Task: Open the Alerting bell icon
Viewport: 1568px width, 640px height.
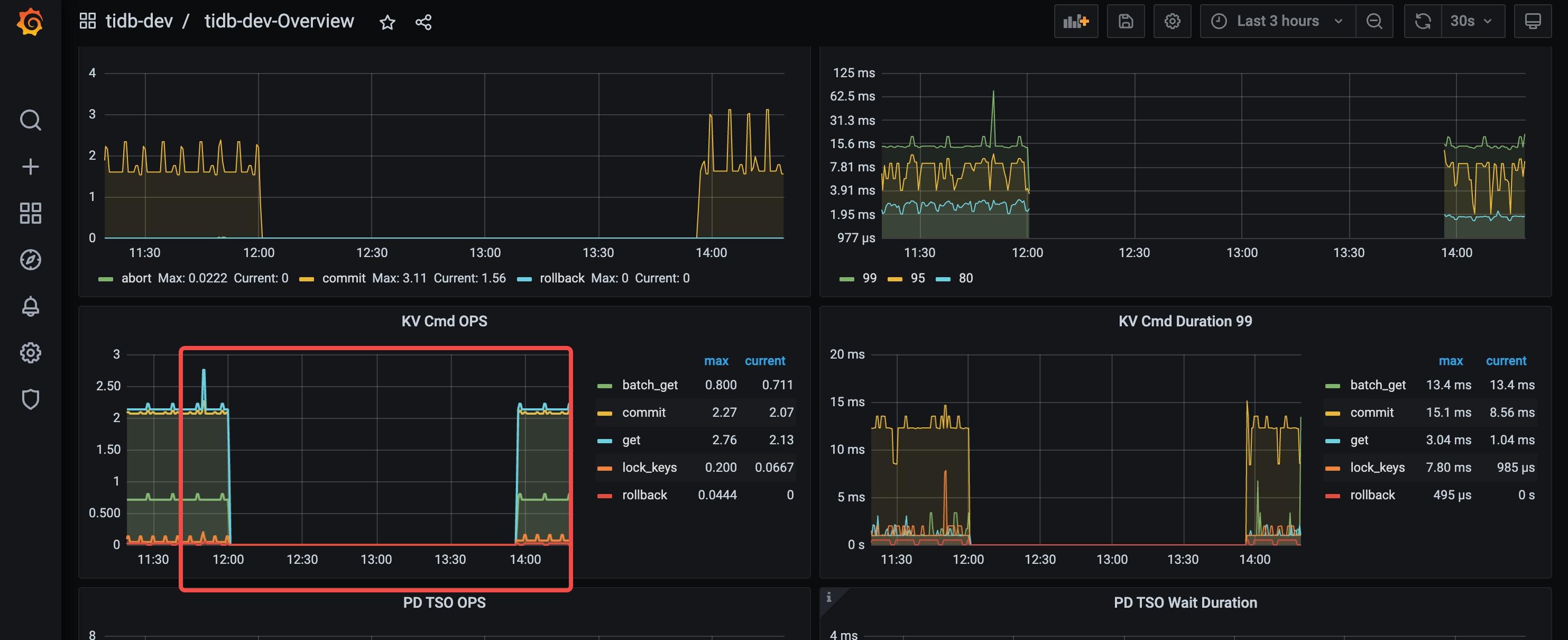Action: (30, 306)
